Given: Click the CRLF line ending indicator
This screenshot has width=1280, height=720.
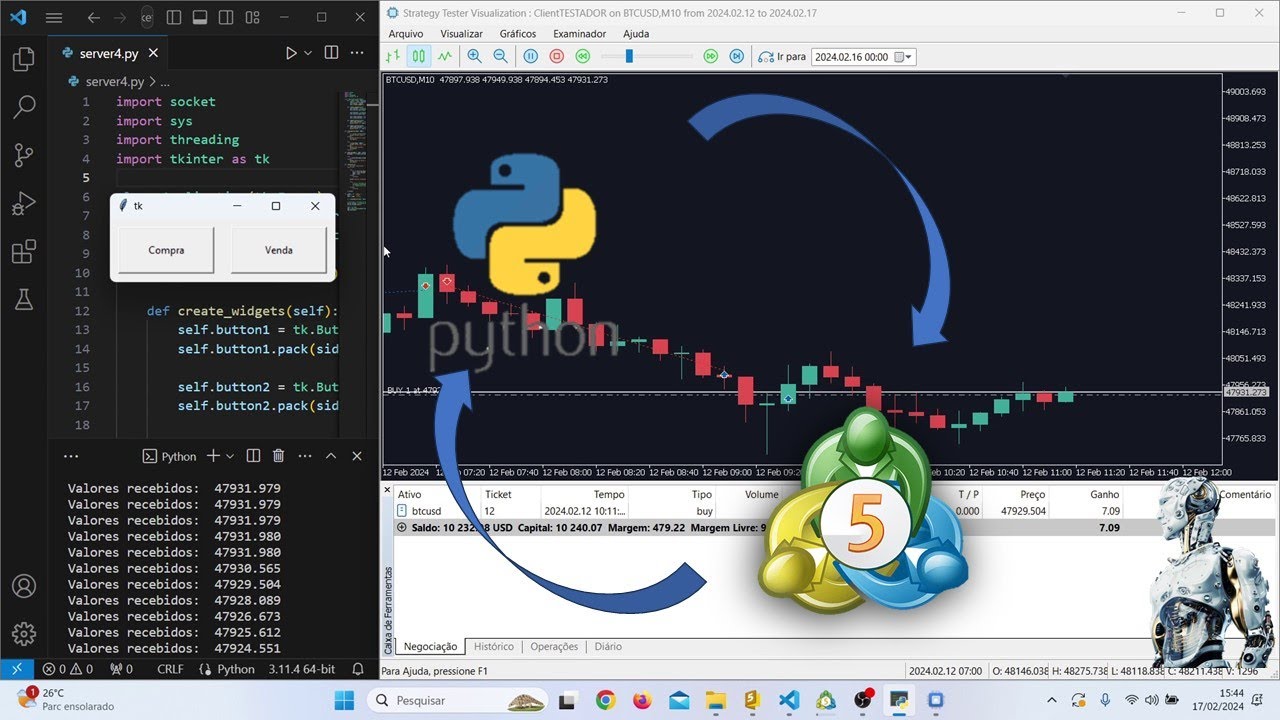Looking at the screenshot, I should [x=170, y=669].
